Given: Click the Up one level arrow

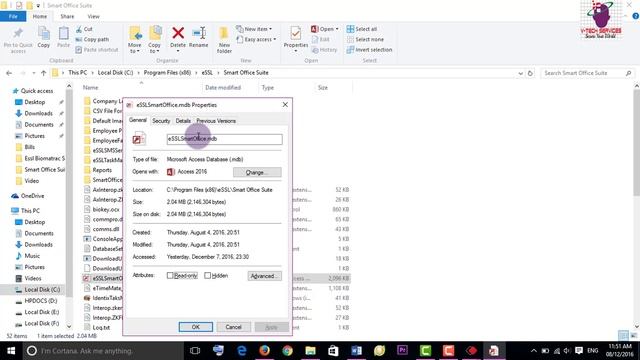Looking at the screenshot, I should [x=44, y=73].
